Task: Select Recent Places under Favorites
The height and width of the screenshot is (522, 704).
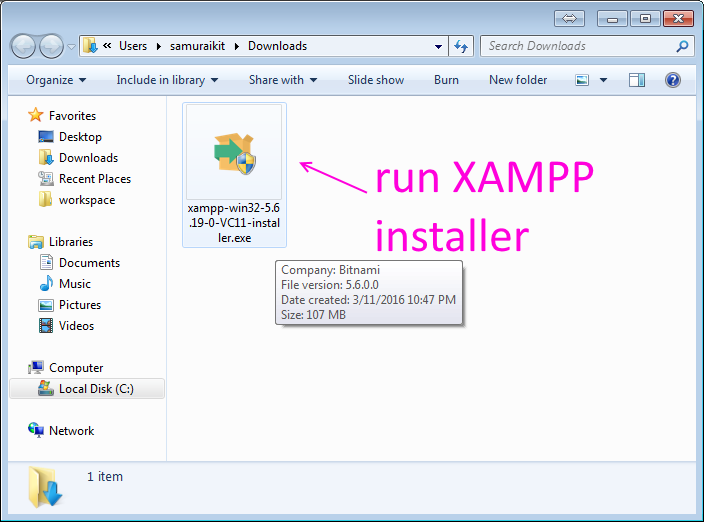Action: 95,179
